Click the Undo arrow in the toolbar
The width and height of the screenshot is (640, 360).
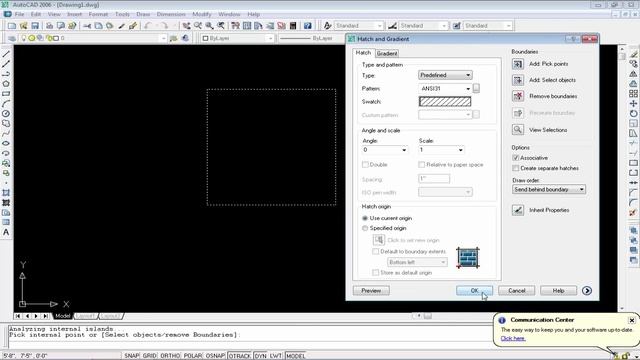(148, 26)
